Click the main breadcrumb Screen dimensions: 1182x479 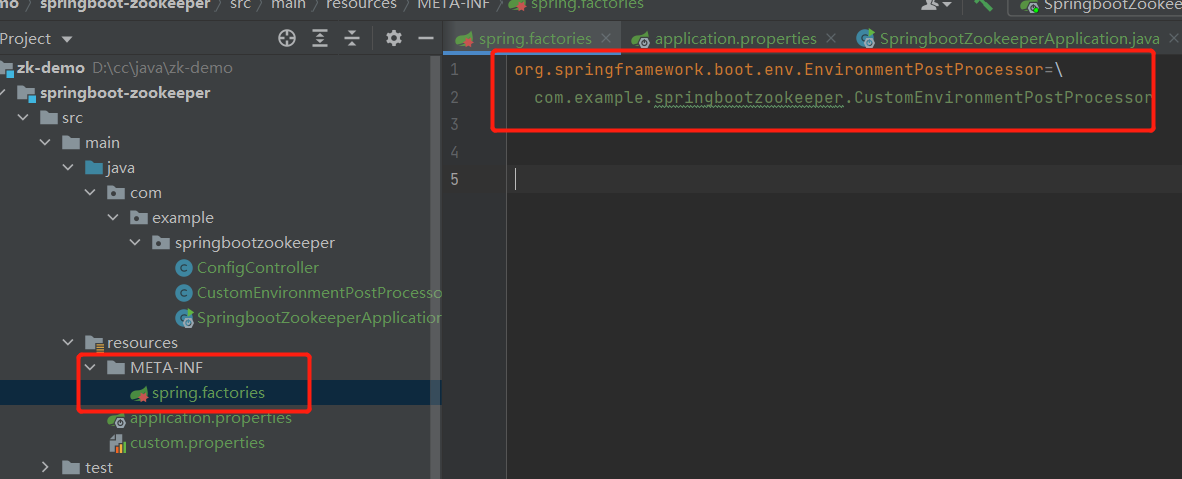tap(288, 5)
